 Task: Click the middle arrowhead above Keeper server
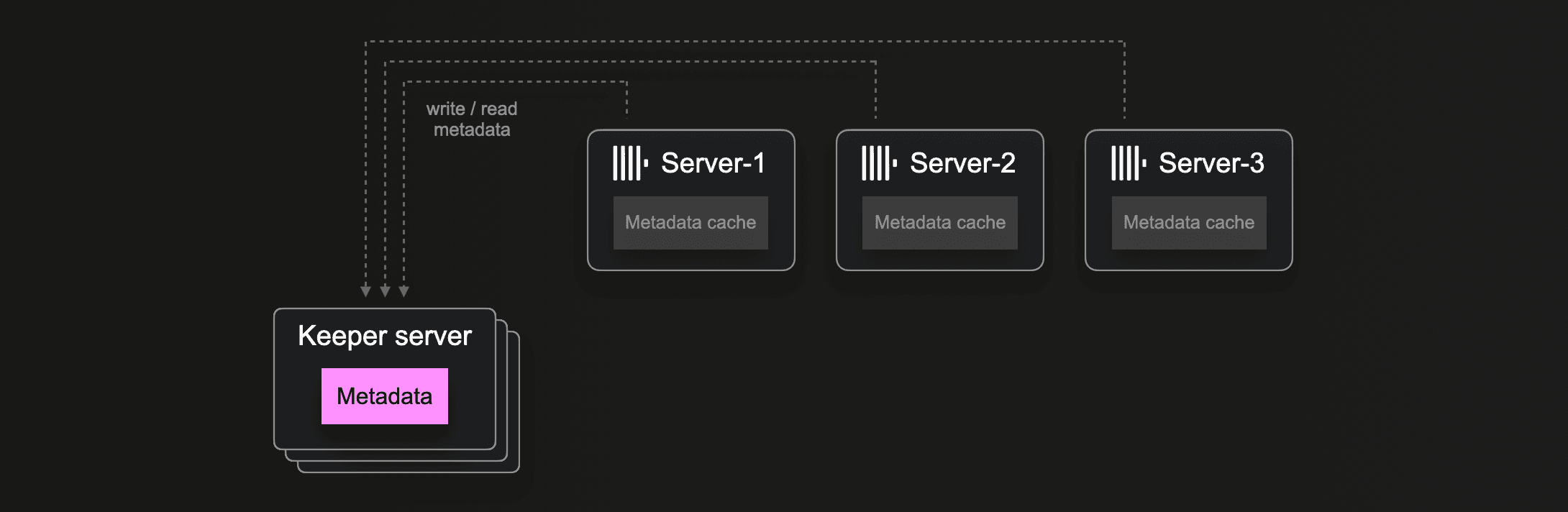point(385,291)
